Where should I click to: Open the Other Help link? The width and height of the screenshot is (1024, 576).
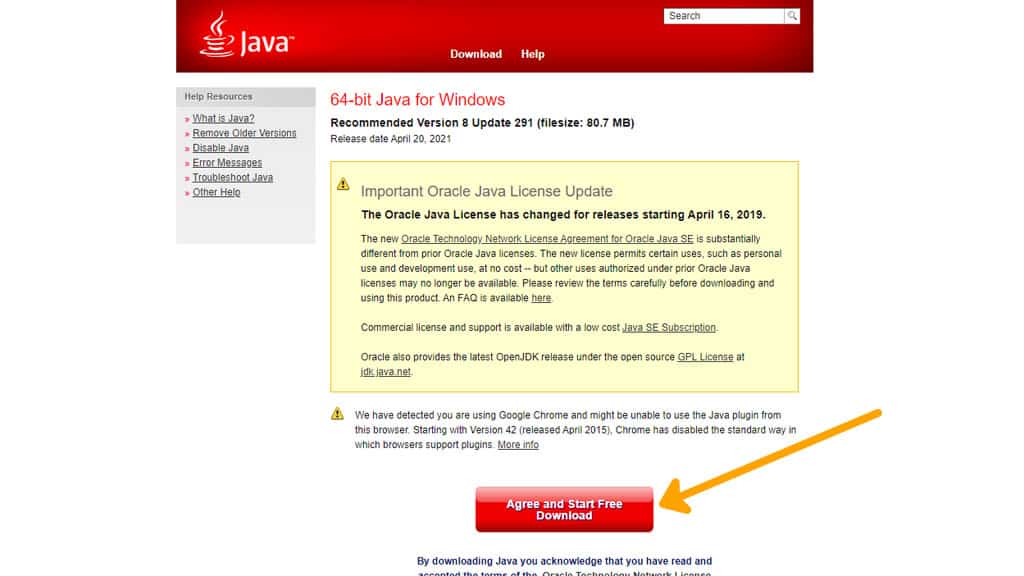click(x=216, y=192)
